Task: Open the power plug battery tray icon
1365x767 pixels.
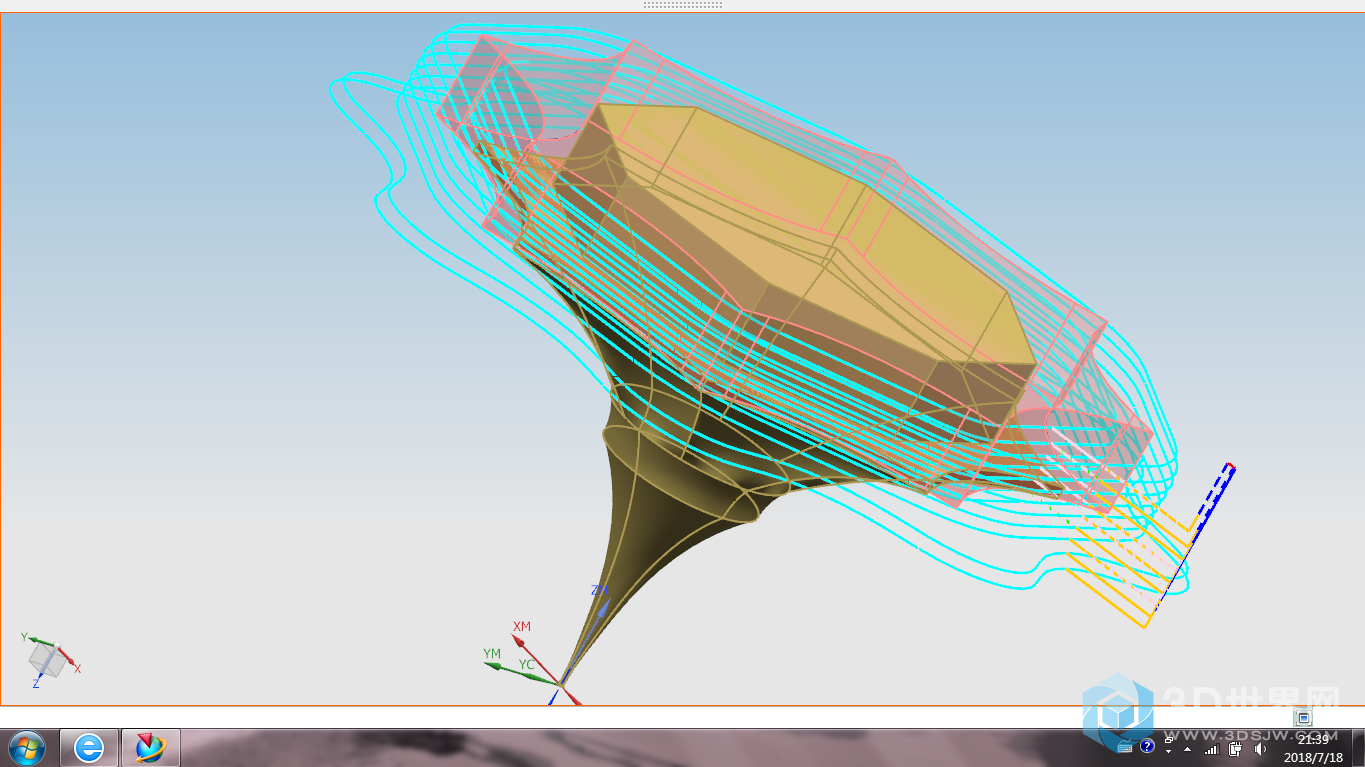Action: click(1236, 749)
